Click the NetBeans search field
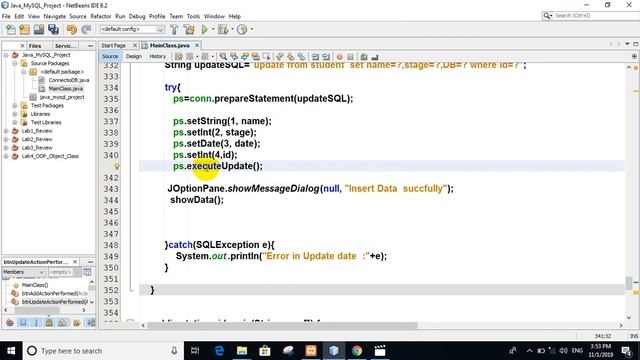Viewport: 640px width, 360px height. [591, 16]
